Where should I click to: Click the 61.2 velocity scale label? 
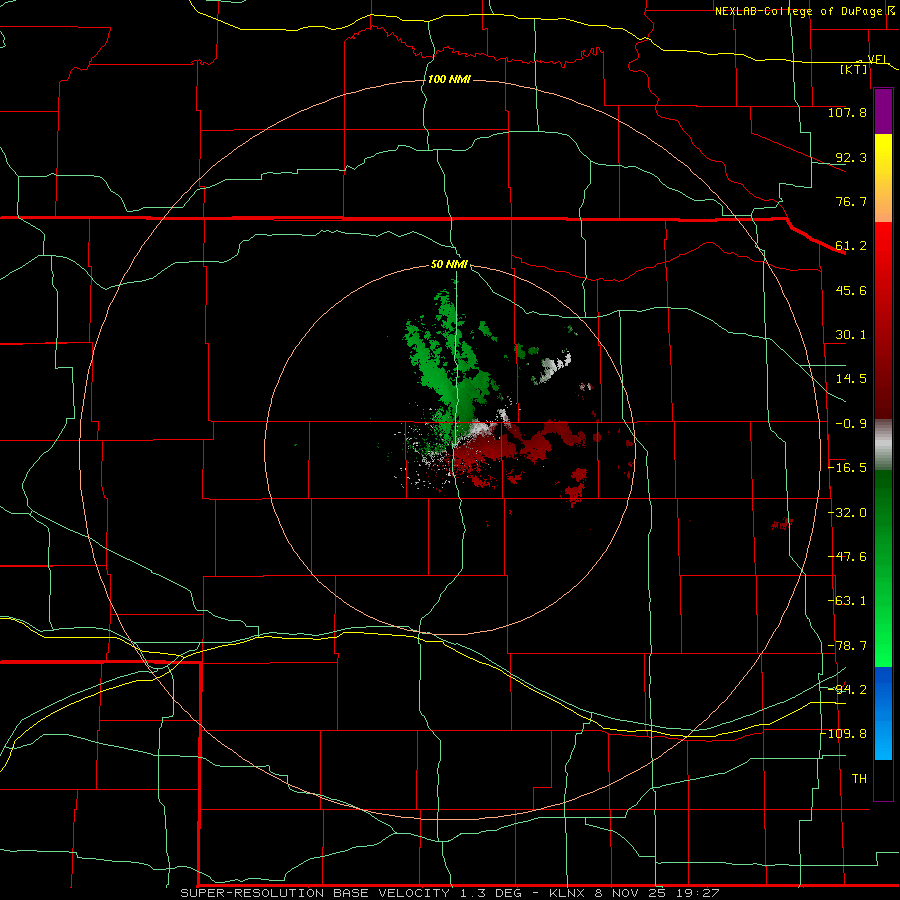(x=851, y=246)
